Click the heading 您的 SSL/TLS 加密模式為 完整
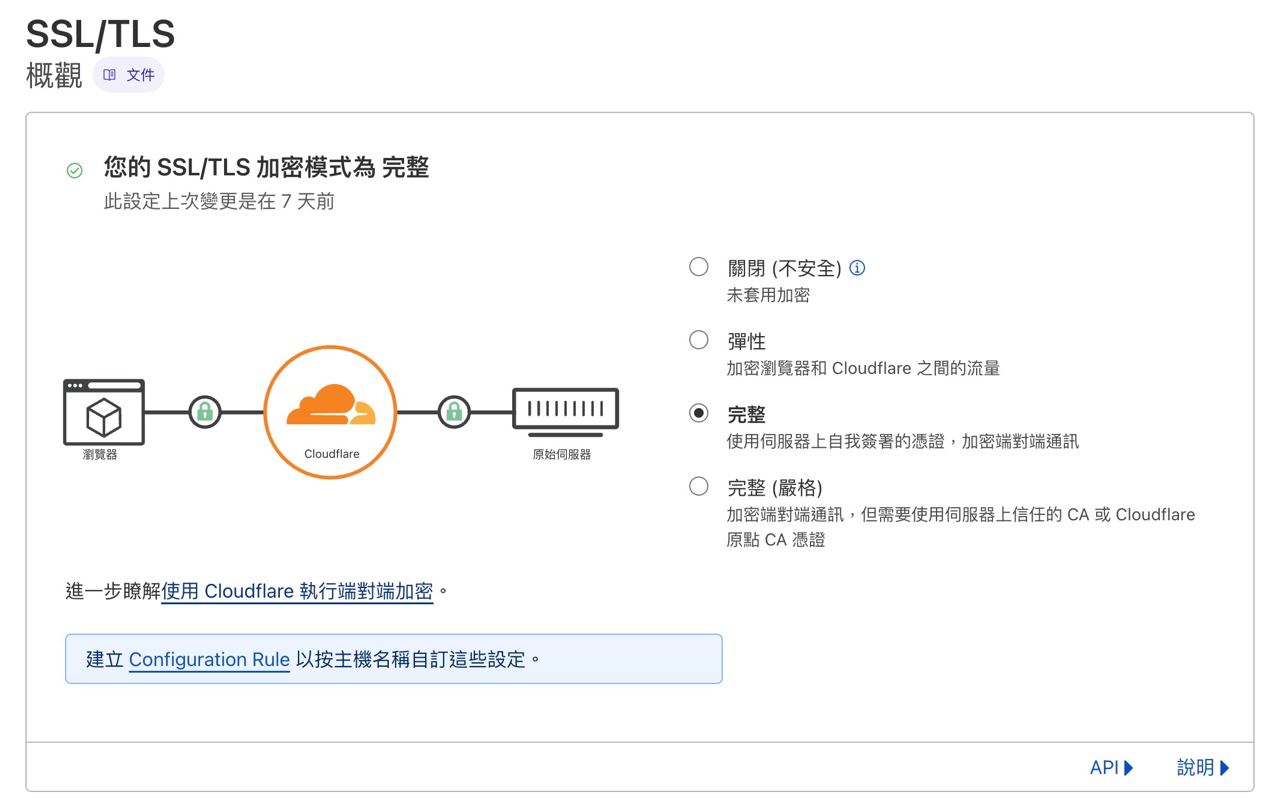The image size is (1280, 803). 266,167
